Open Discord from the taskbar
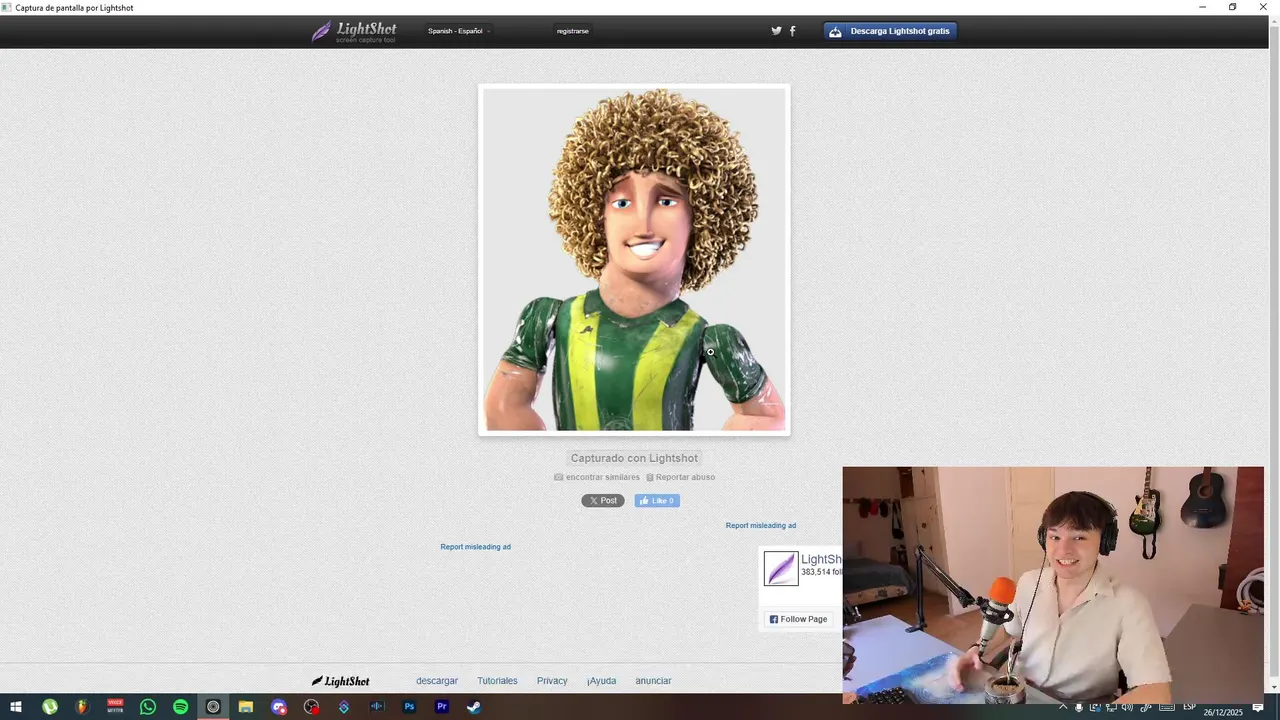The image size is (1280, 720). 279,707
